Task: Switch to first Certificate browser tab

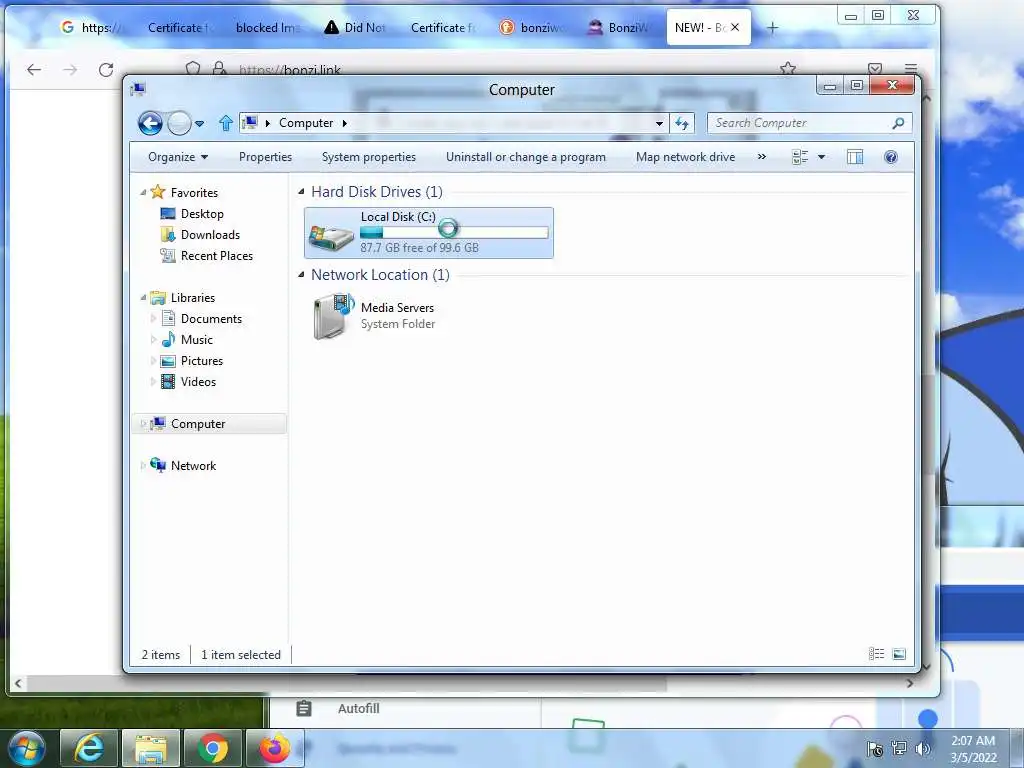Action: [x=176, y=27]
